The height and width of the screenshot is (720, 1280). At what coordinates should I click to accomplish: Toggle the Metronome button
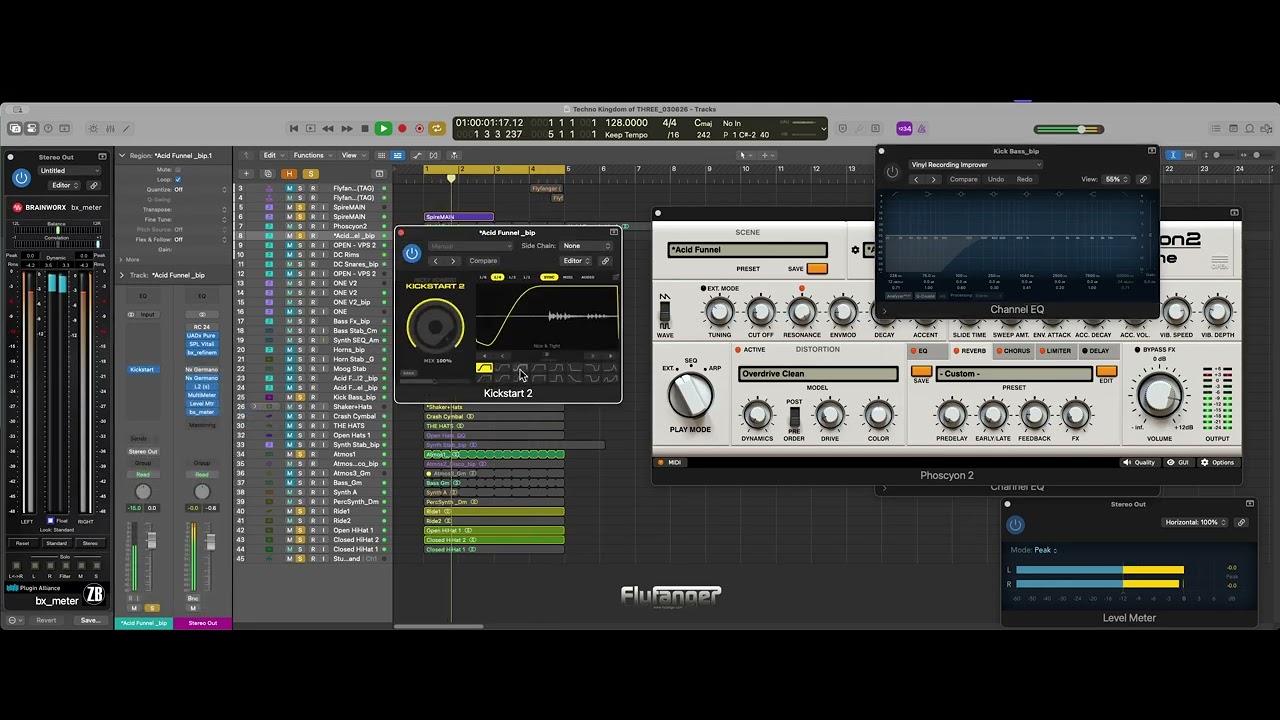point(921,128)
